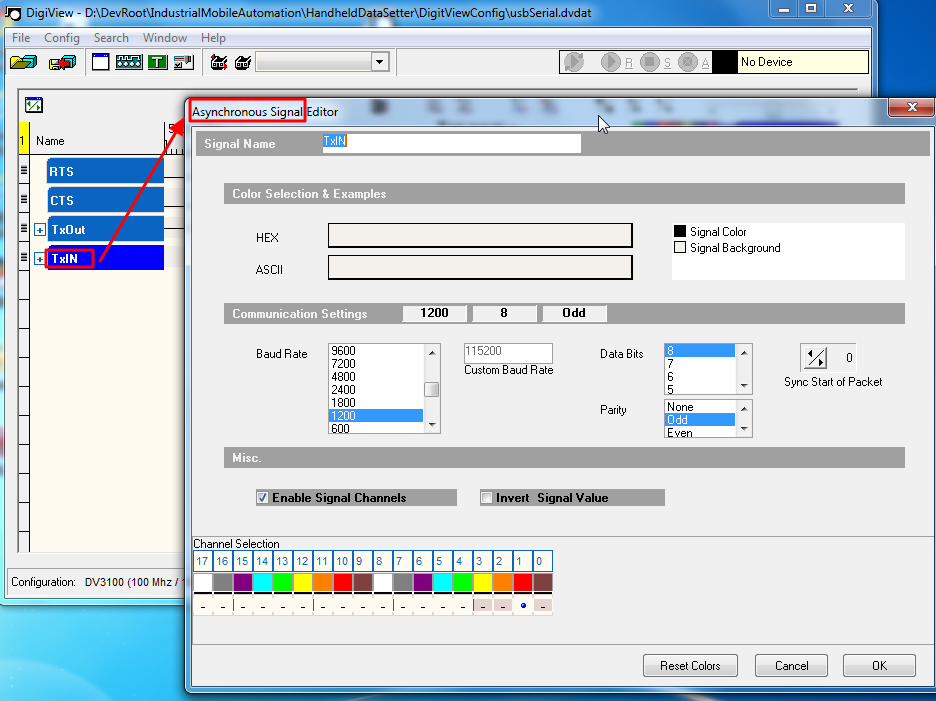Select channel 8 assignment cell
This screenshot has height=701, width=936.
(x=383, y=605)
